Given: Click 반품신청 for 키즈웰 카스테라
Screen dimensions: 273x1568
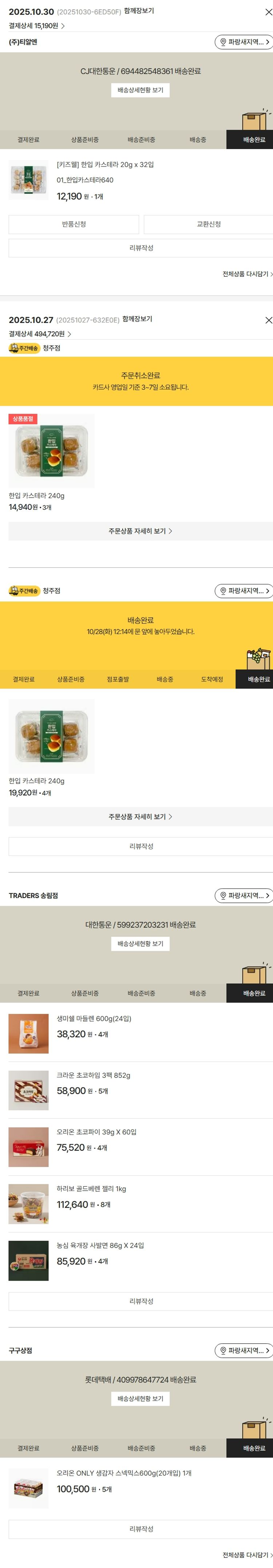Looking at the screenshot, I should coord(74,224).
